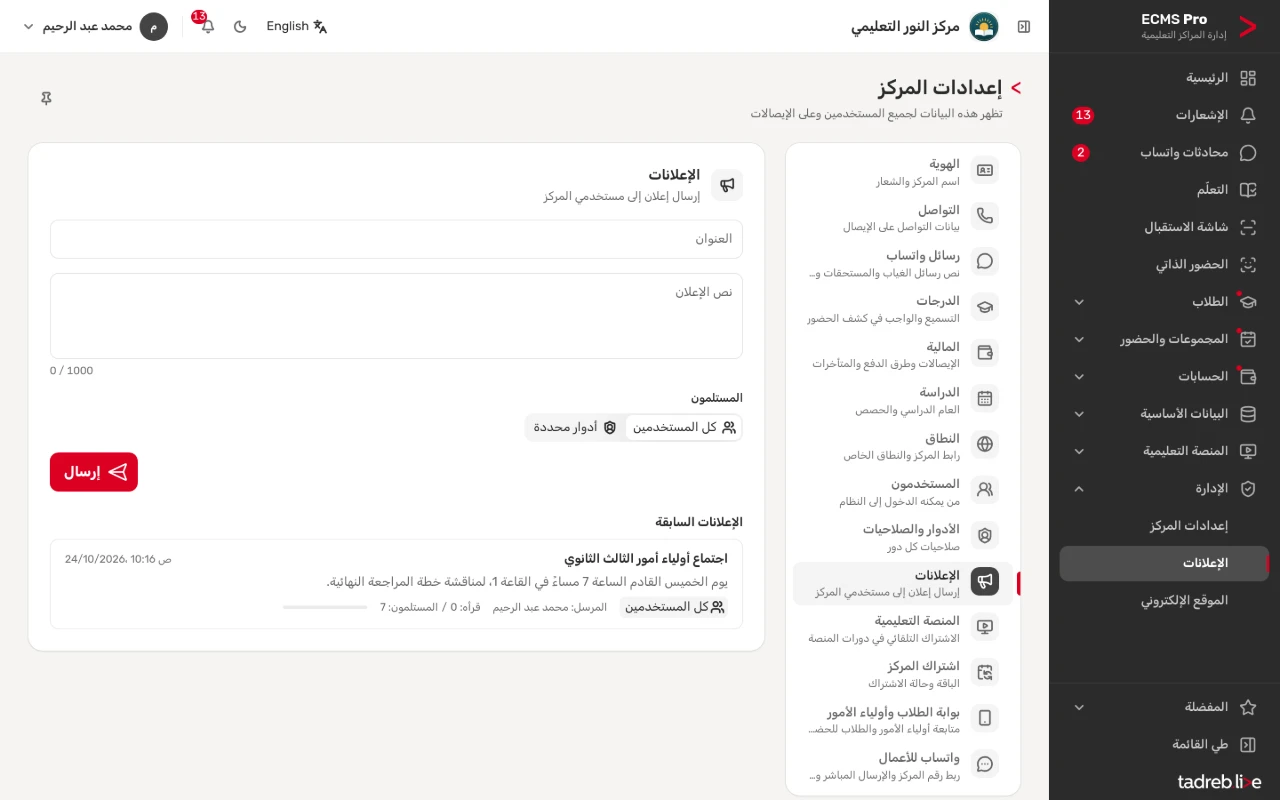Viewport: 1280px width, 800px height.
Task: Click the pin icon near the page header
Action: pyautogui.click(x=46, y=98)
